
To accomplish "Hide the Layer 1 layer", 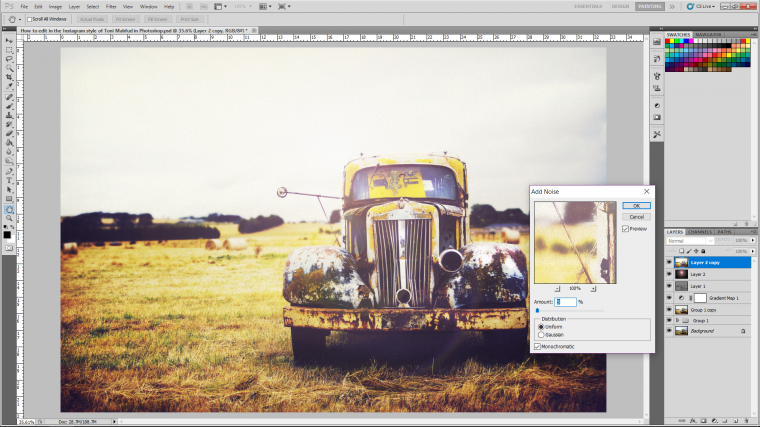I will click(669, 286).
